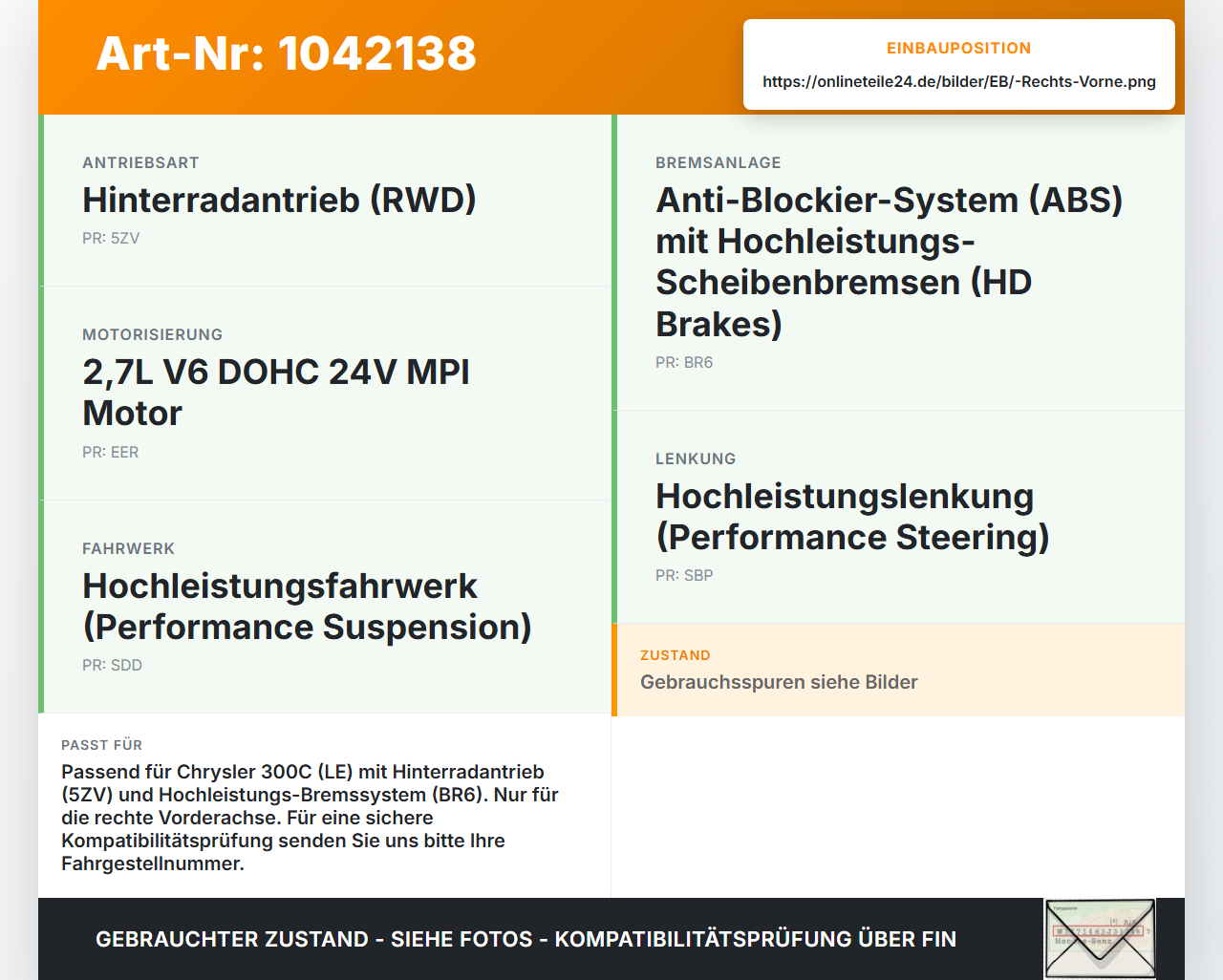The height and width of the screenshot is (980, 1223).
Task: Select 'Gebrauchsspuren siehe Bilder' text
Action: (x=779, y=682)
